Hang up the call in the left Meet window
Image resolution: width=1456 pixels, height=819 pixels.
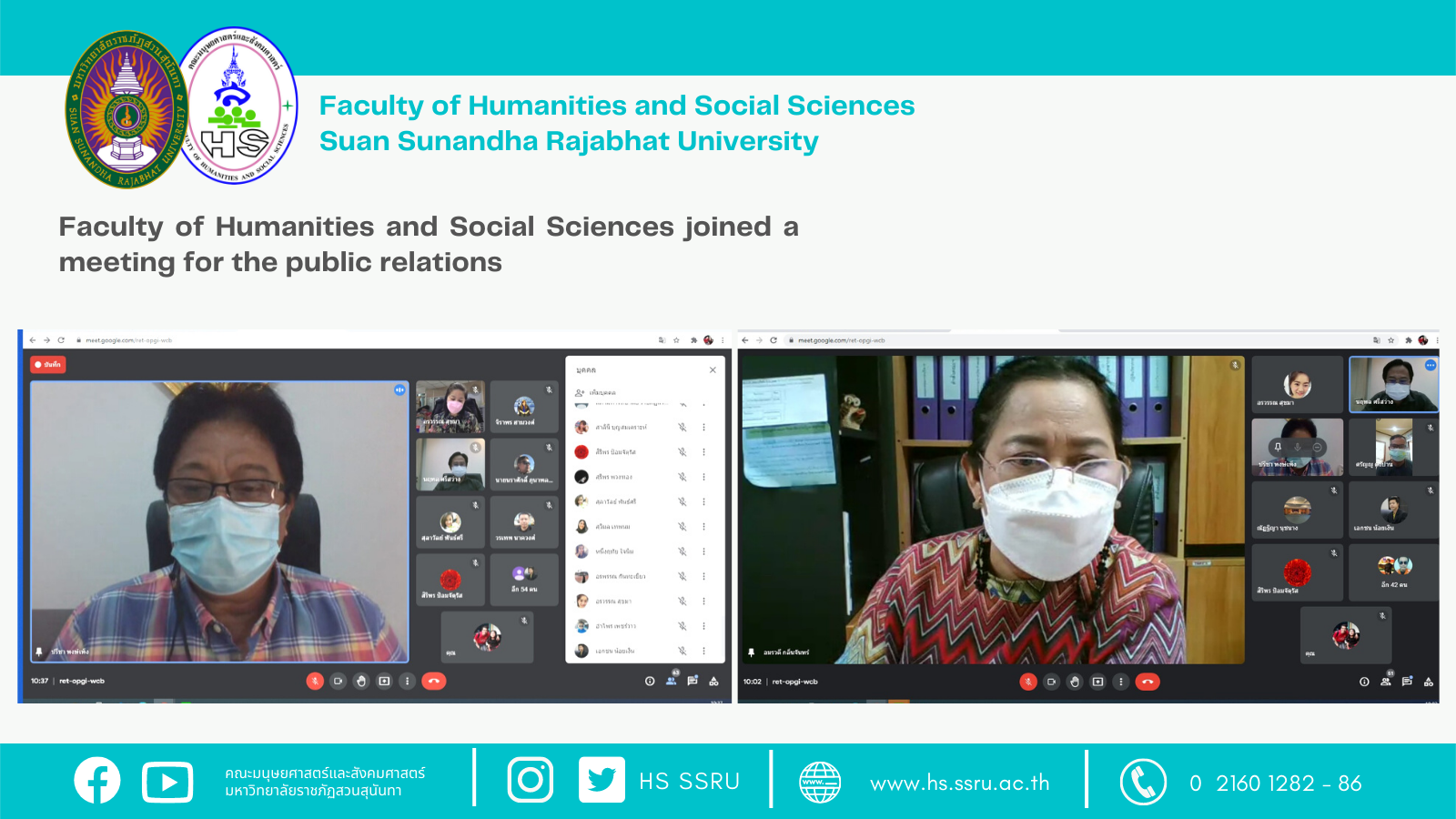pyautogui.click(x=434, y=681)
